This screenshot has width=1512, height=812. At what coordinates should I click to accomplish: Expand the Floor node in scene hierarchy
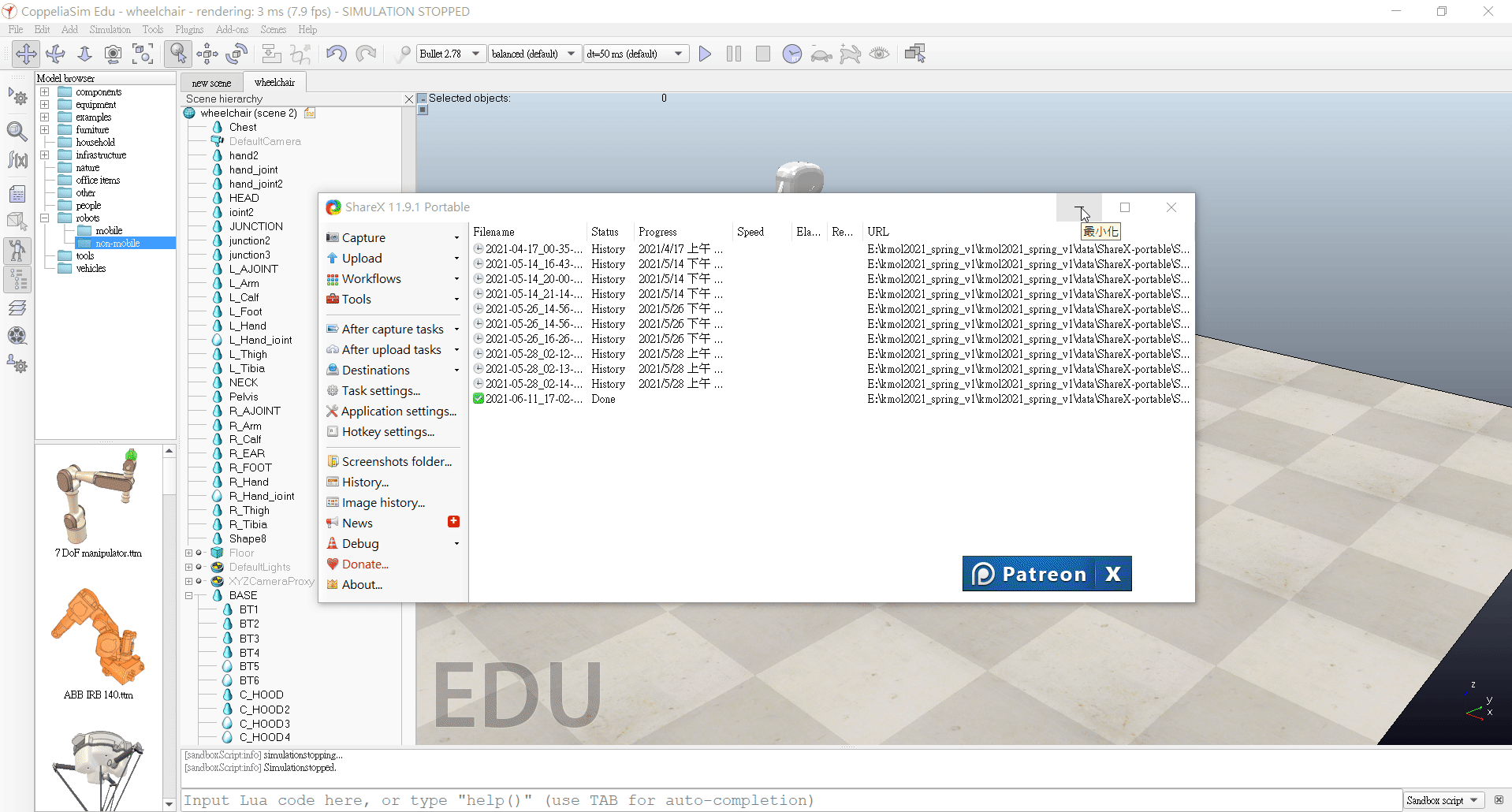pos(189,553)
